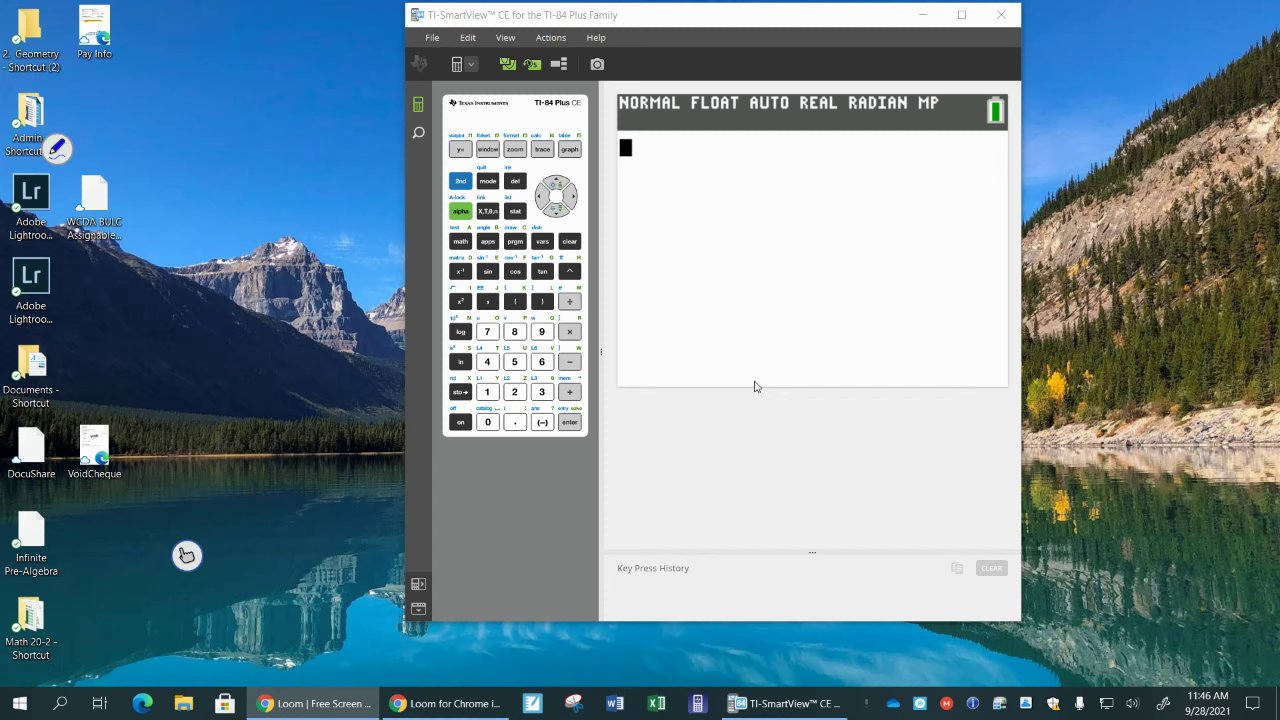The image size is (1280, 720).
Task: Click the second green toolbar icon left of the layout icon
Action: 532,64
